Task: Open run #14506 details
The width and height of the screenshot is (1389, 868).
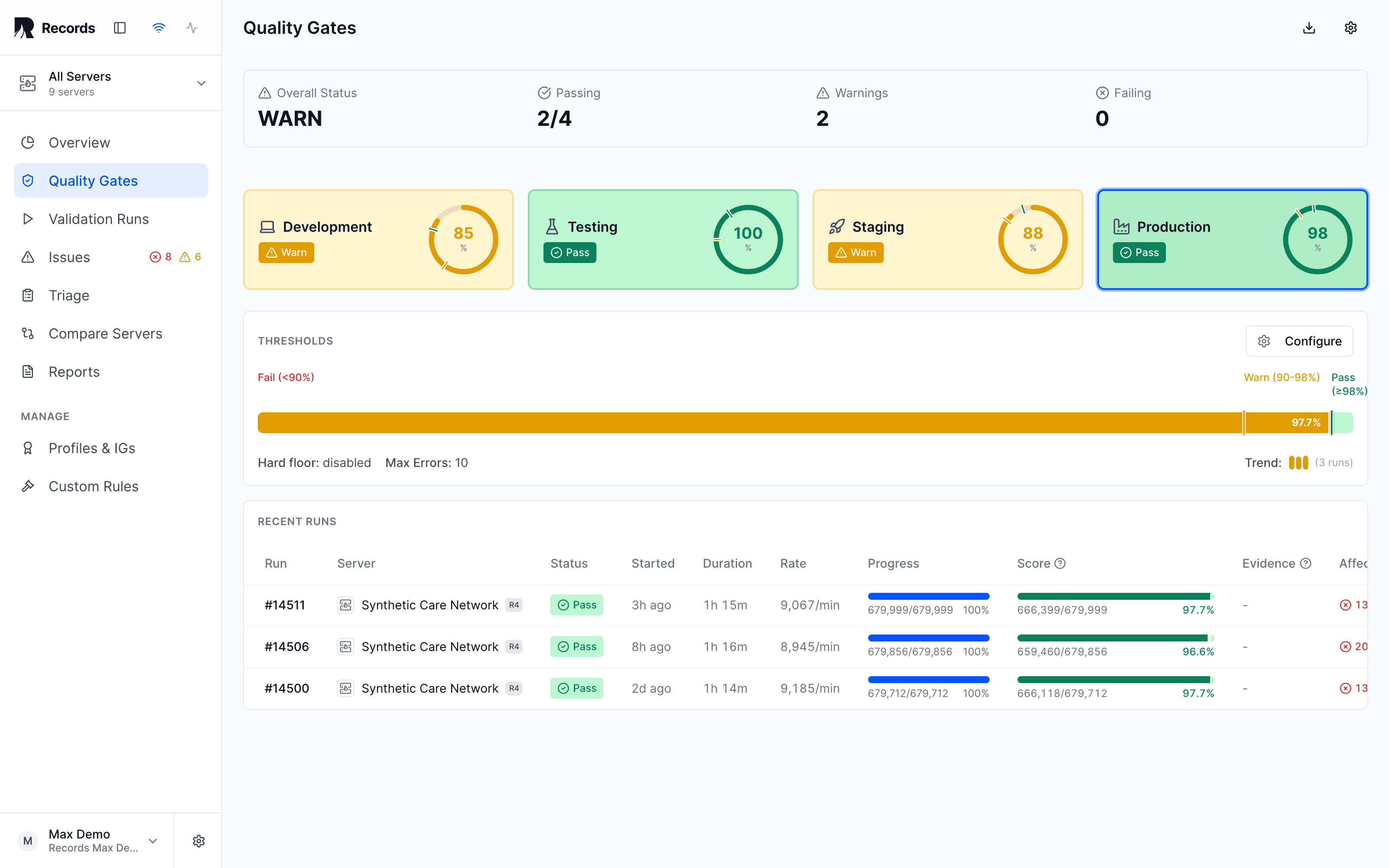Action: click(286, 646)
